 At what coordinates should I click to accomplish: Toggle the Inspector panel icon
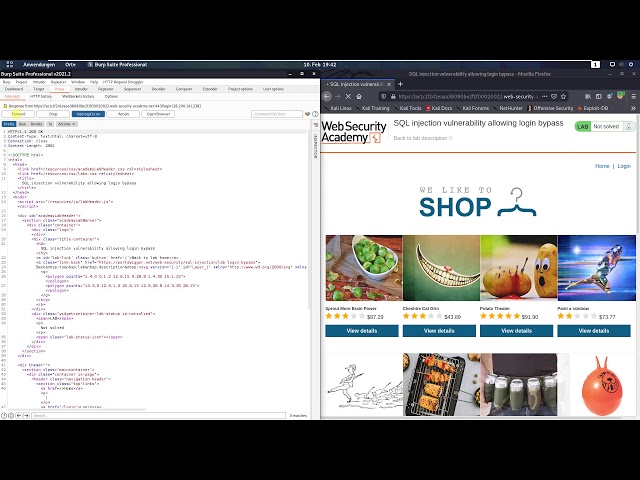click(315, 125)
